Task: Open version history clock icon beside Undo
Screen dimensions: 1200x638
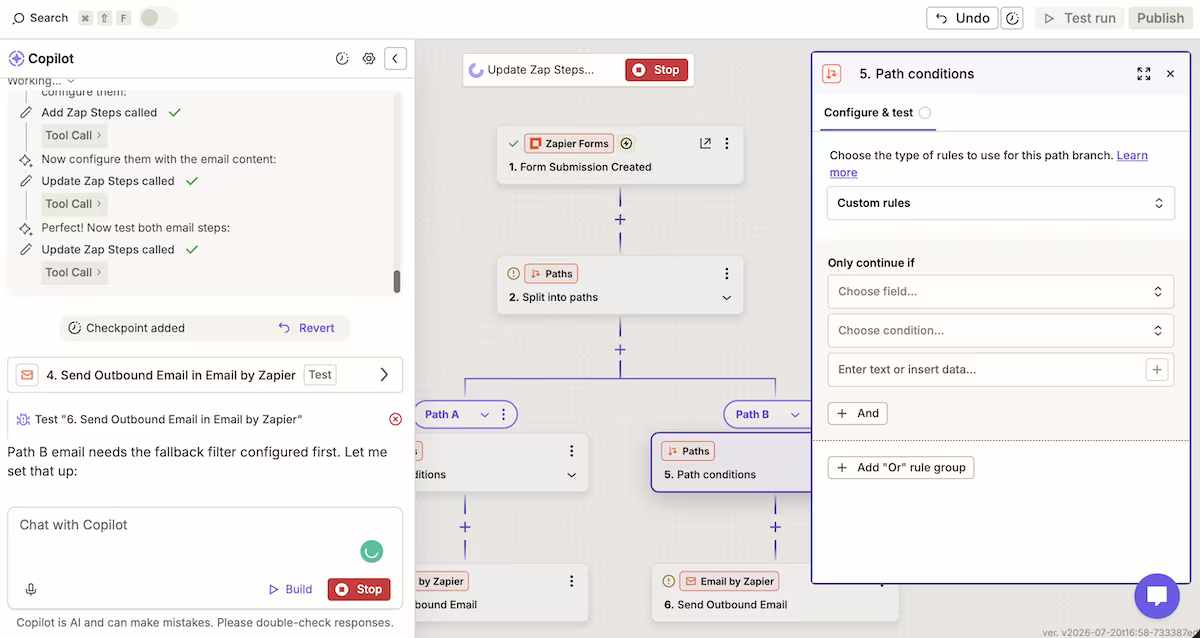Action: [1013, 18]
